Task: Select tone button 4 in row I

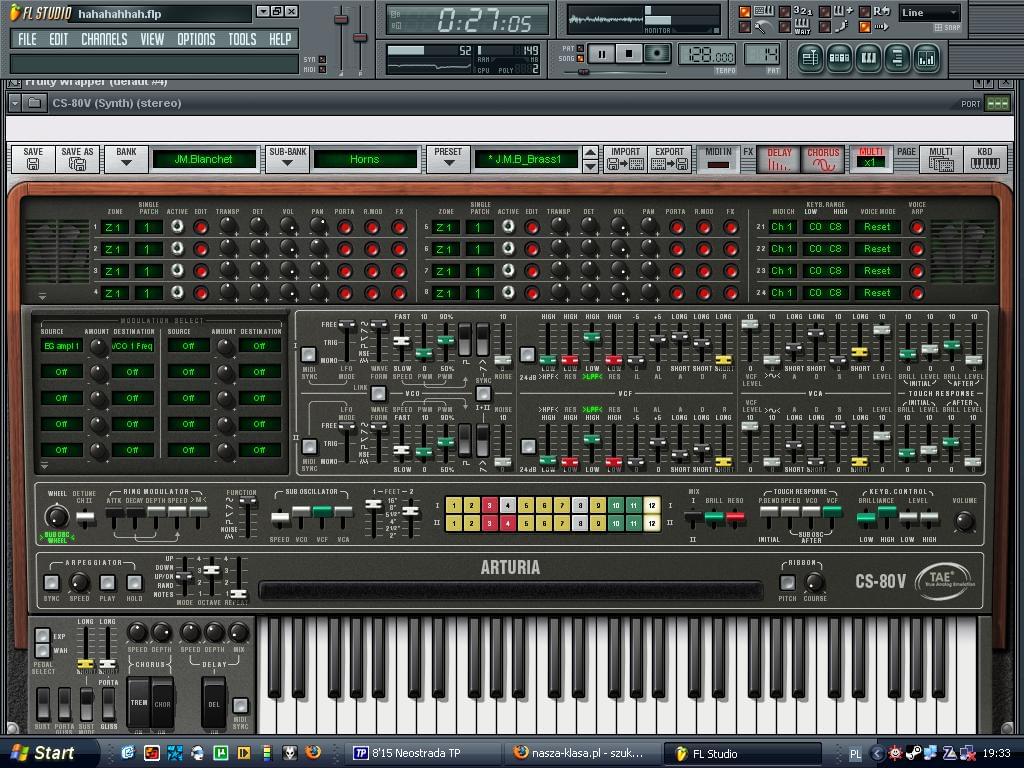Action: tap(508, 505)
